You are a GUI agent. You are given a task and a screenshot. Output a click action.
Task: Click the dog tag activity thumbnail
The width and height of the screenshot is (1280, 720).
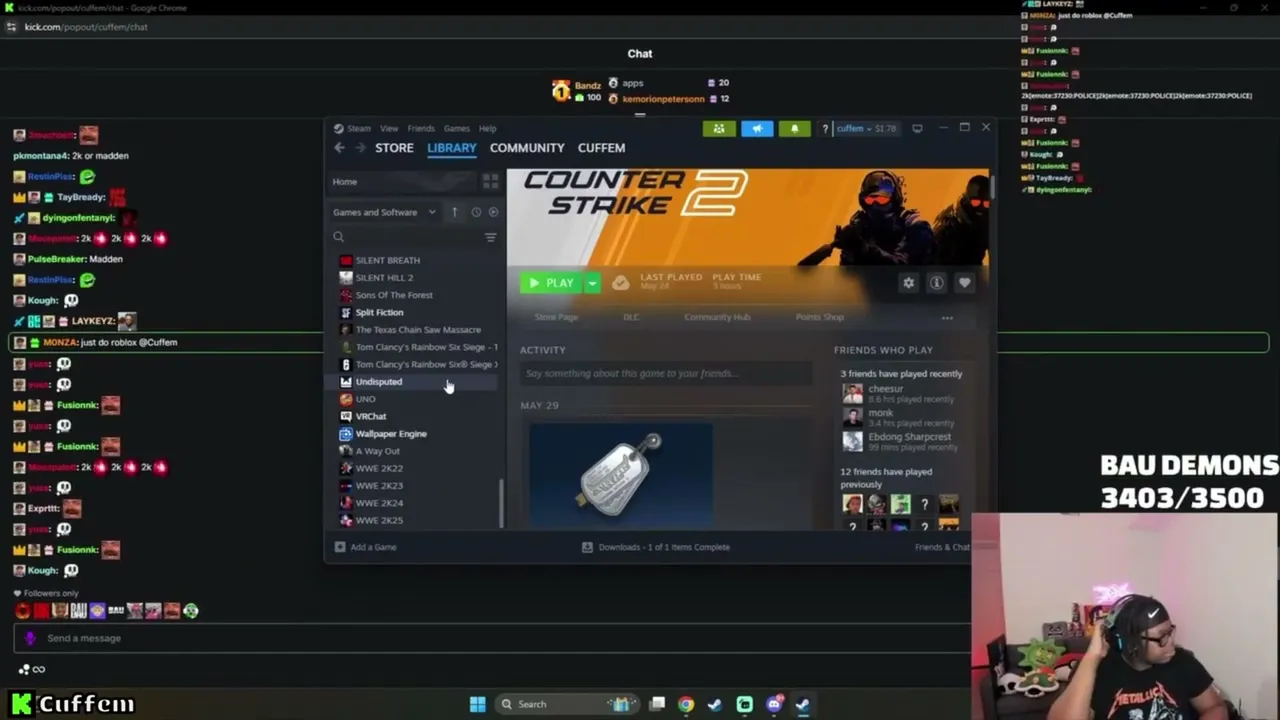[621, 475]
